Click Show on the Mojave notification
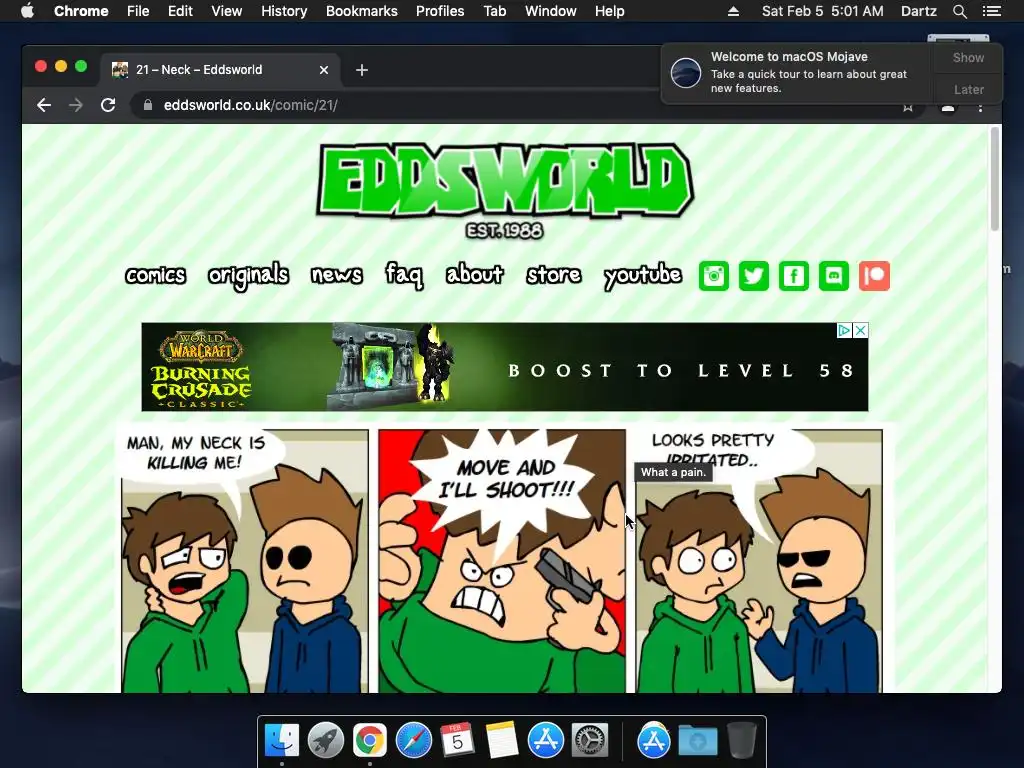 [x=968, y=57]
